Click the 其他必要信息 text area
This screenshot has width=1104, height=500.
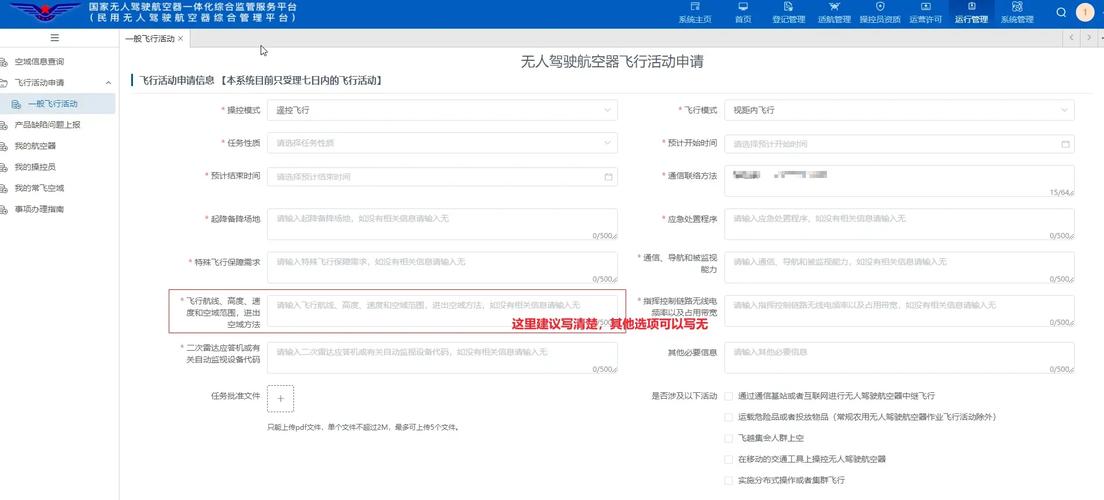(x=899, y=358)
